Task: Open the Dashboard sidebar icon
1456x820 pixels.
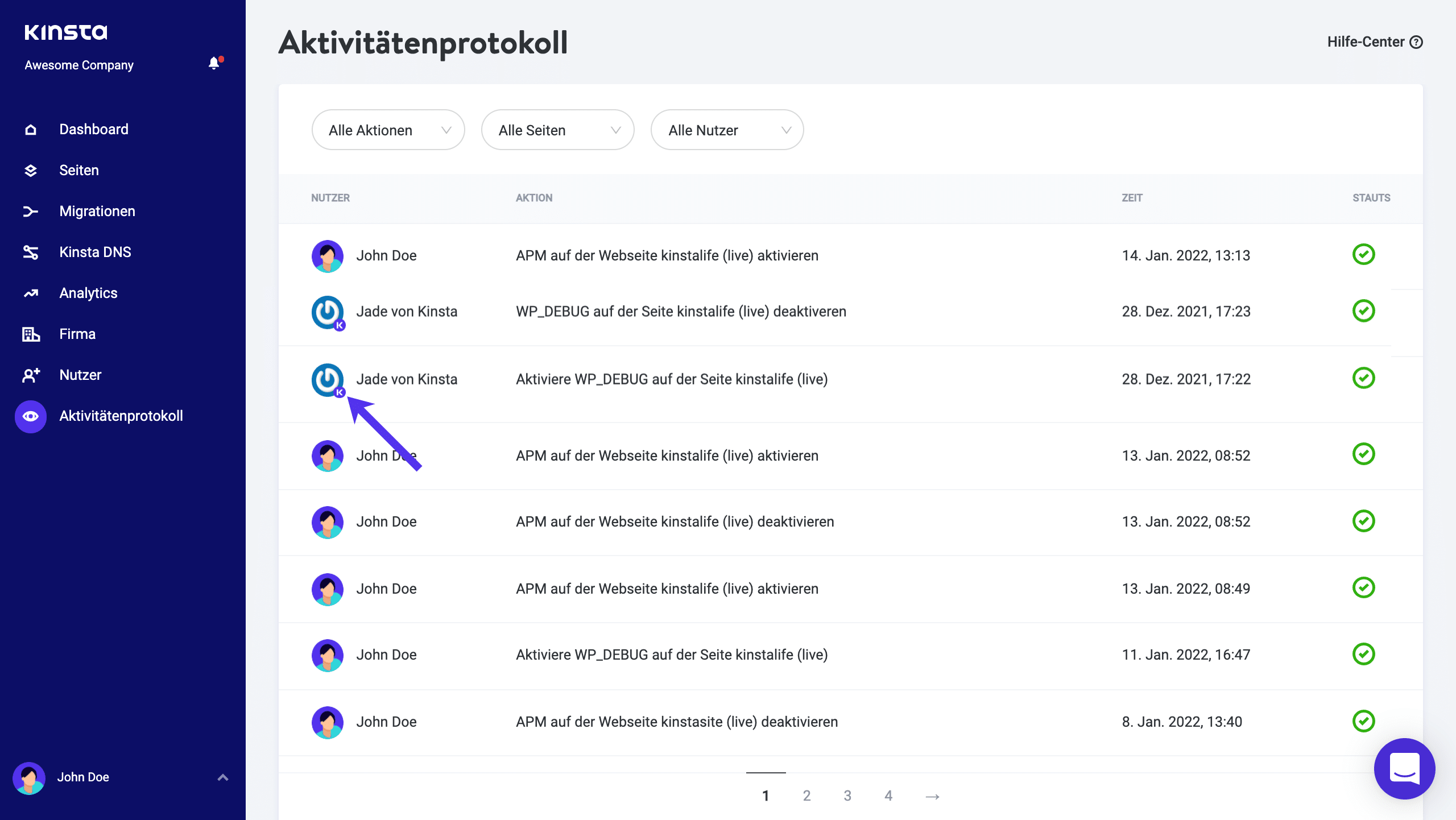Action: pyautogui.click(x=30, y=129)
